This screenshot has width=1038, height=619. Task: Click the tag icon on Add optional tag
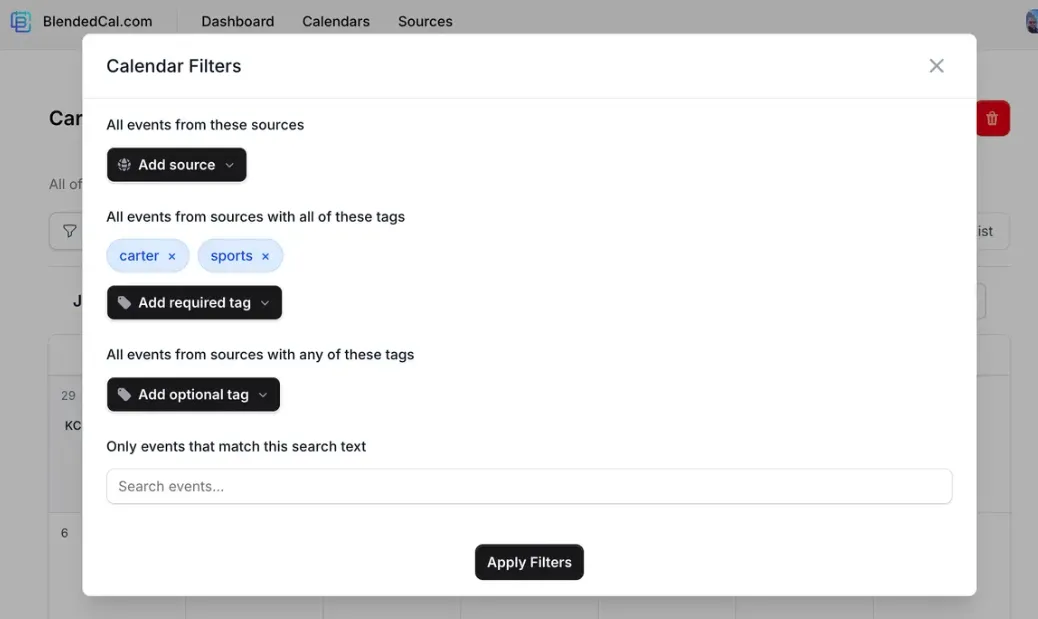124,395
